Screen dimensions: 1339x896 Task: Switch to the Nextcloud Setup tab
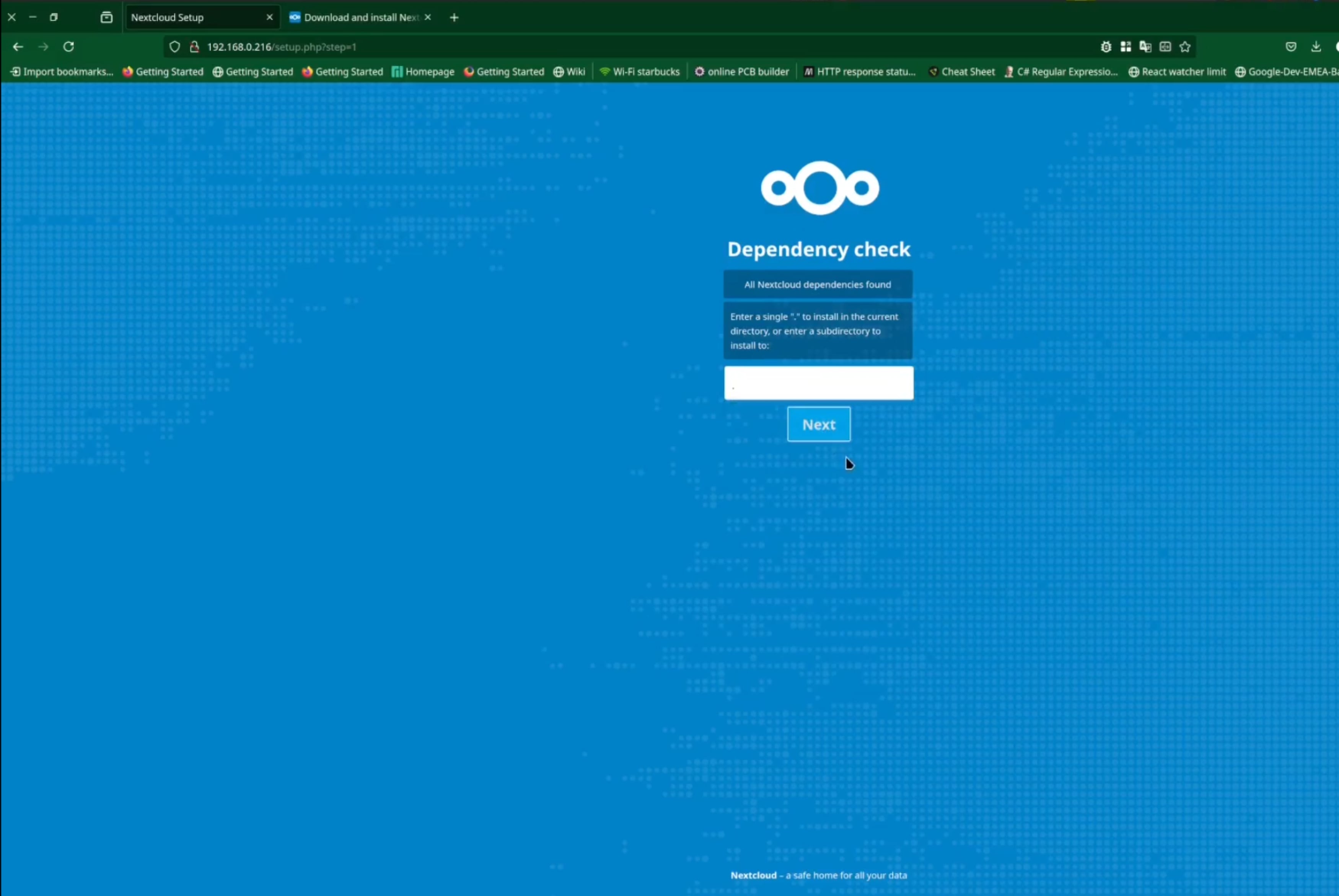click(202, 17)
